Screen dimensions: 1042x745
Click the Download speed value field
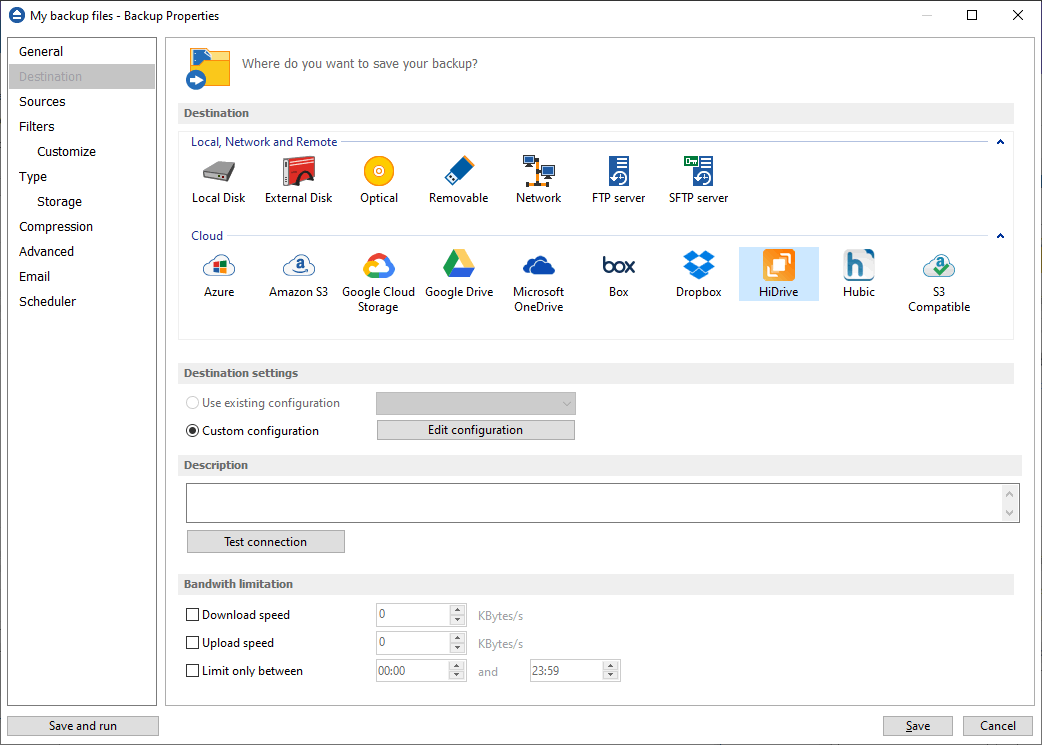pos(413,615)
